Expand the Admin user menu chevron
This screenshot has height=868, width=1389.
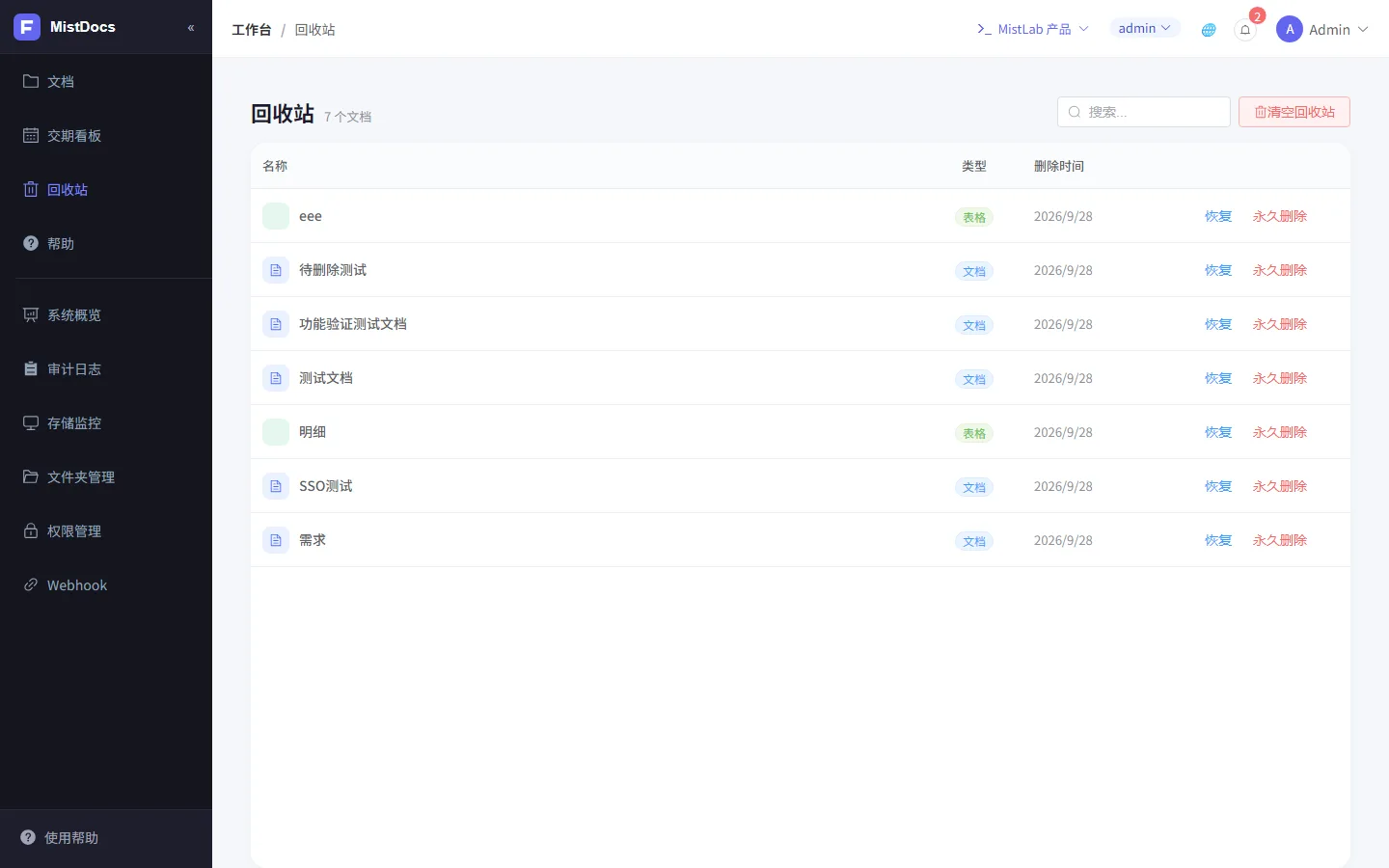(x=1363, y=30)
